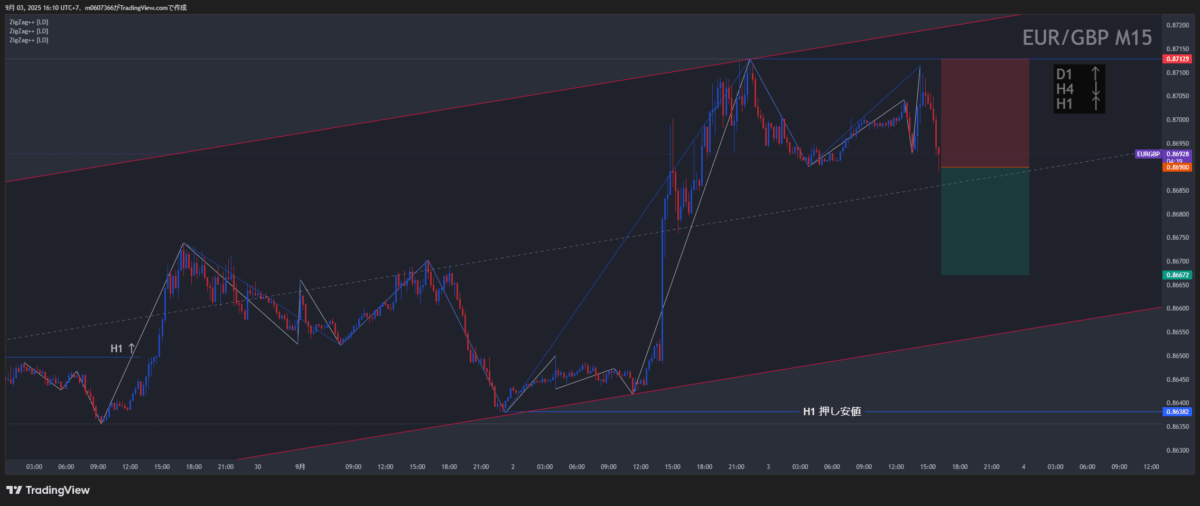The width and height of the screenshot is (1200, 506).
Task: Click the H1 押し安値 horizontal line label
Action: (831, 411)
